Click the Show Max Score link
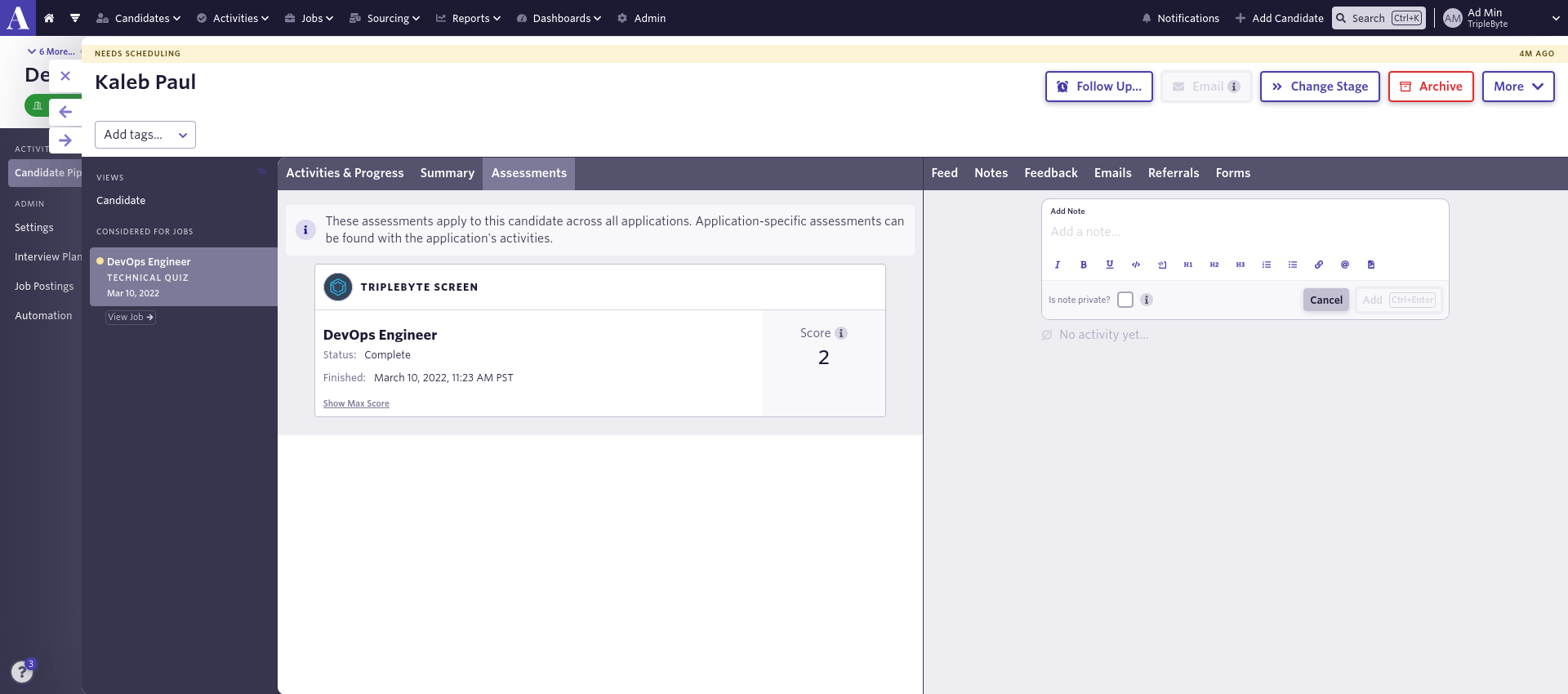 point(356,403)
